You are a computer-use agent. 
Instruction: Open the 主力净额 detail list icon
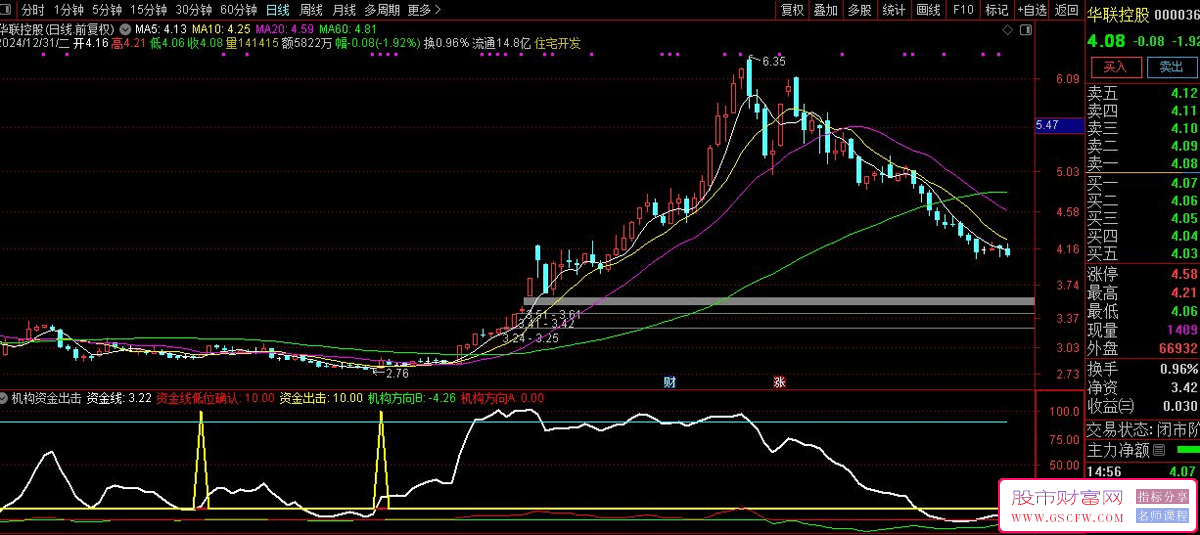pyautogui.click(x=1159, y=451)
